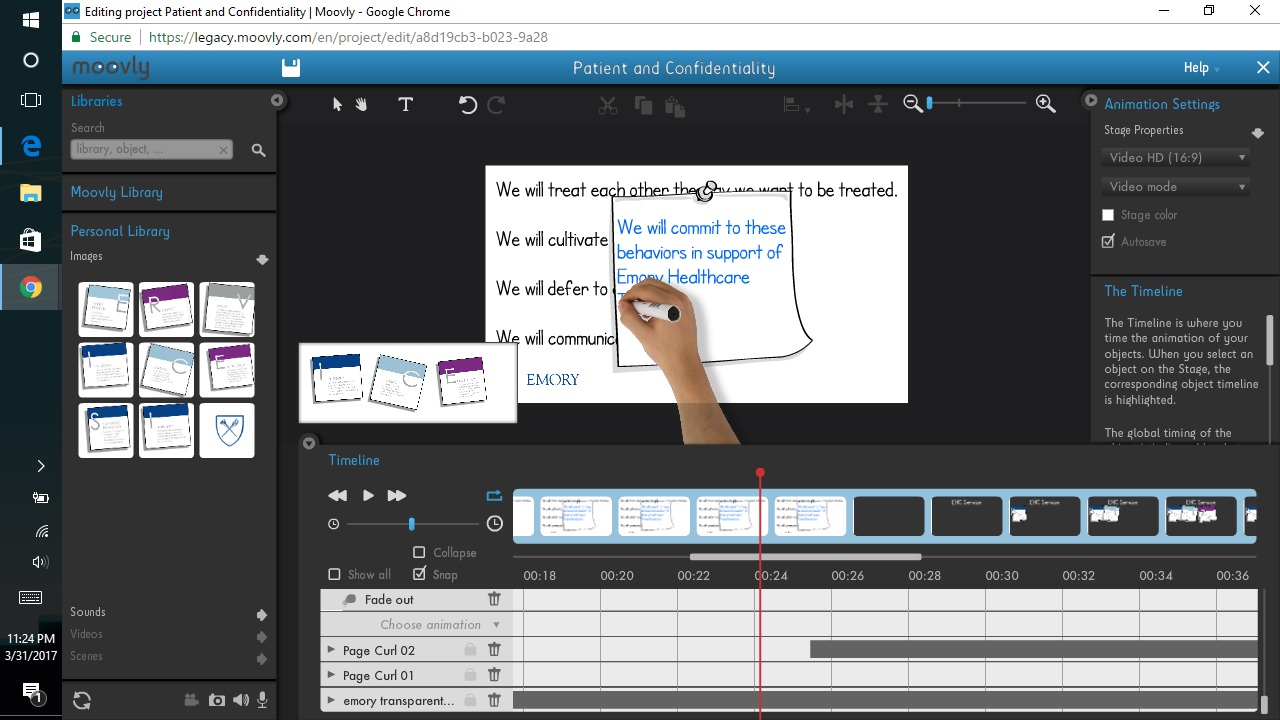Select the Emory shield logo thumbnail
The width and height of the screenshot is (1280, 720).
(x=227, y=431)
